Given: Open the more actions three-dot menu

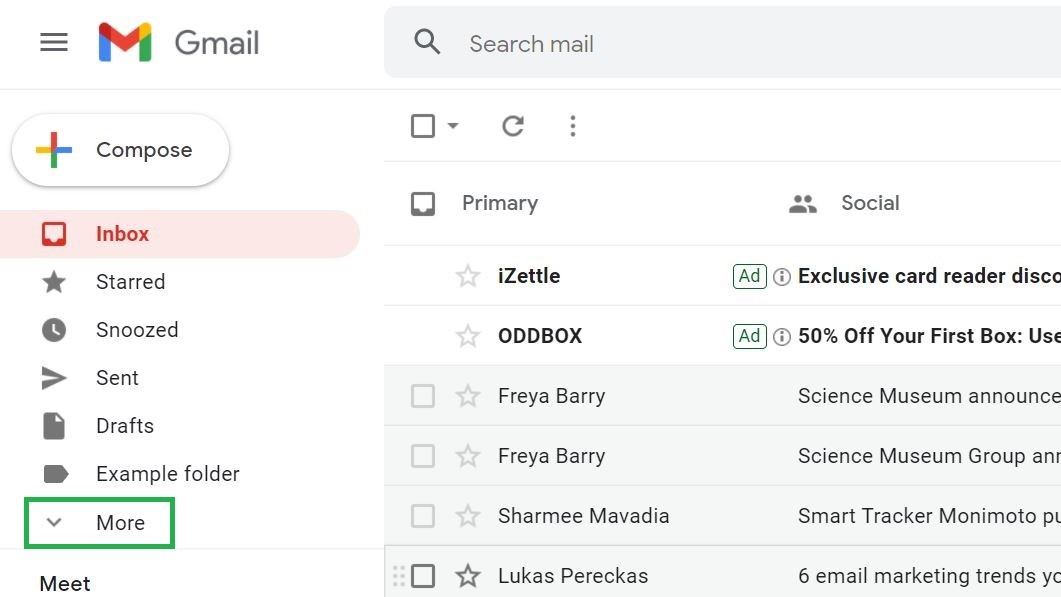Looking at the screenshot, I should pyautogui.click(x=573, y=126).
